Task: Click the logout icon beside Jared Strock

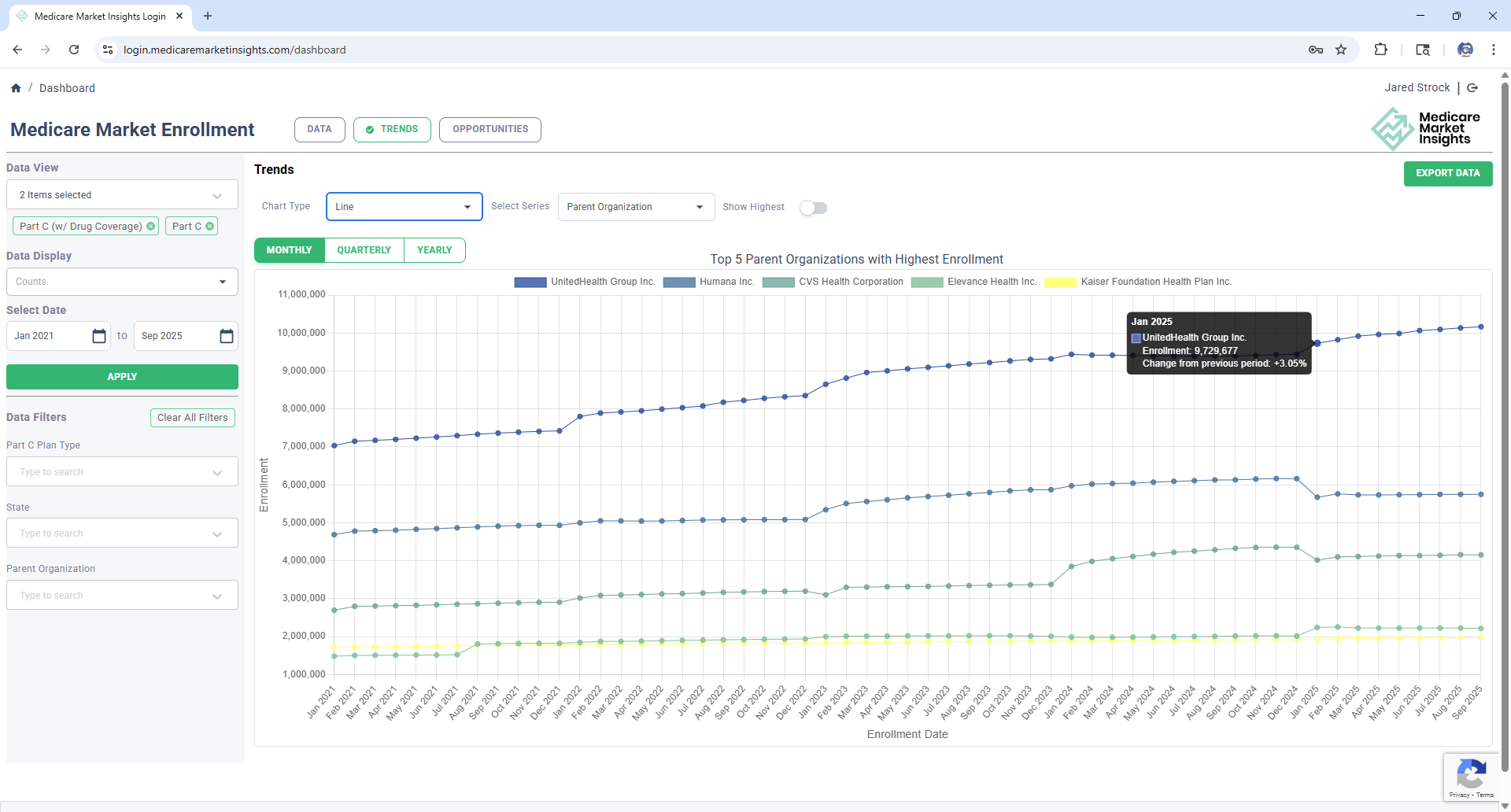Action: click(x=1472, y=88)
